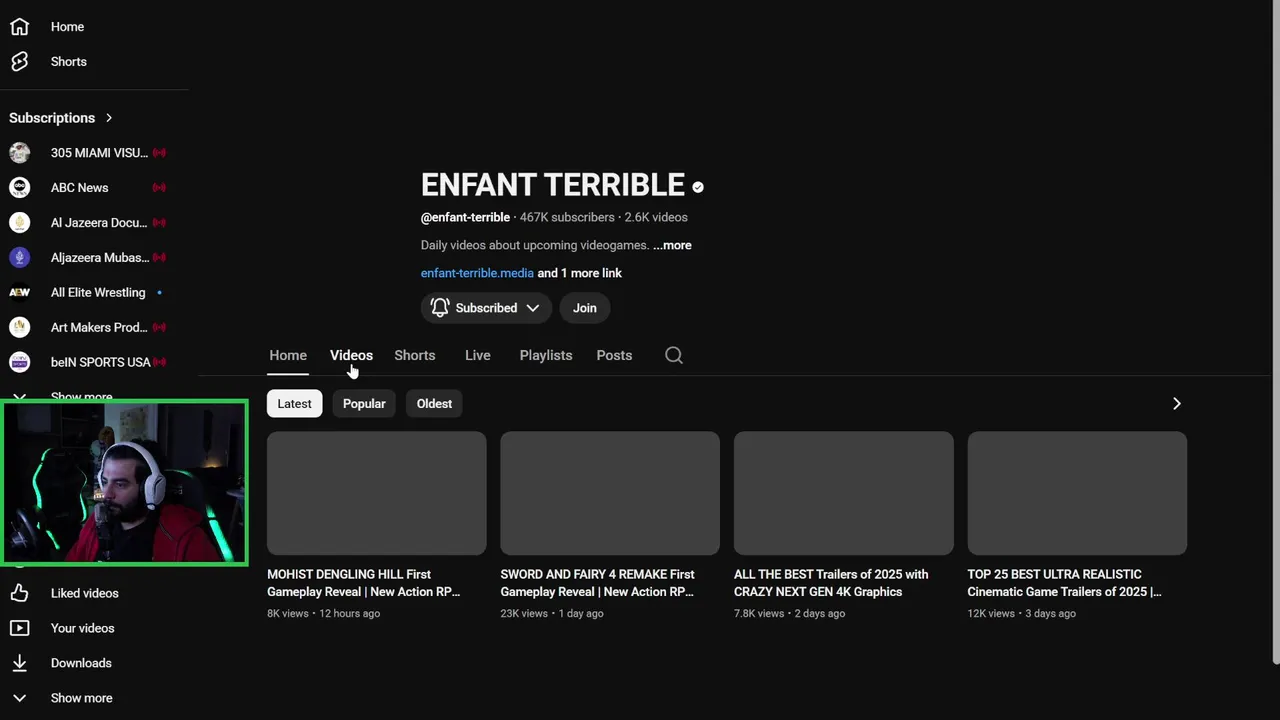The height and width of the screenshot is (720, 1280).
Task: Select the Oldest filter chip
Action: pyautogui.click(x=434, y=404)
